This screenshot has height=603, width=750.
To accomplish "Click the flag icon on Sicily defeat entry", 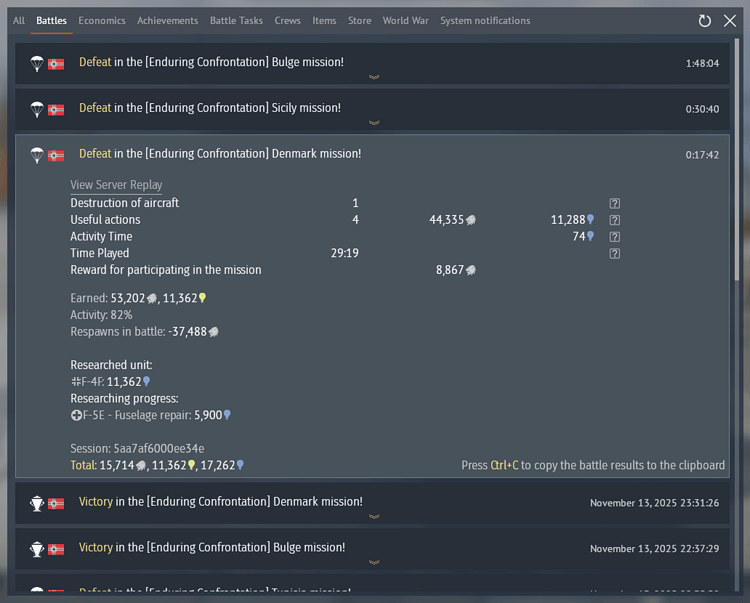I will [x=56, y=109].
